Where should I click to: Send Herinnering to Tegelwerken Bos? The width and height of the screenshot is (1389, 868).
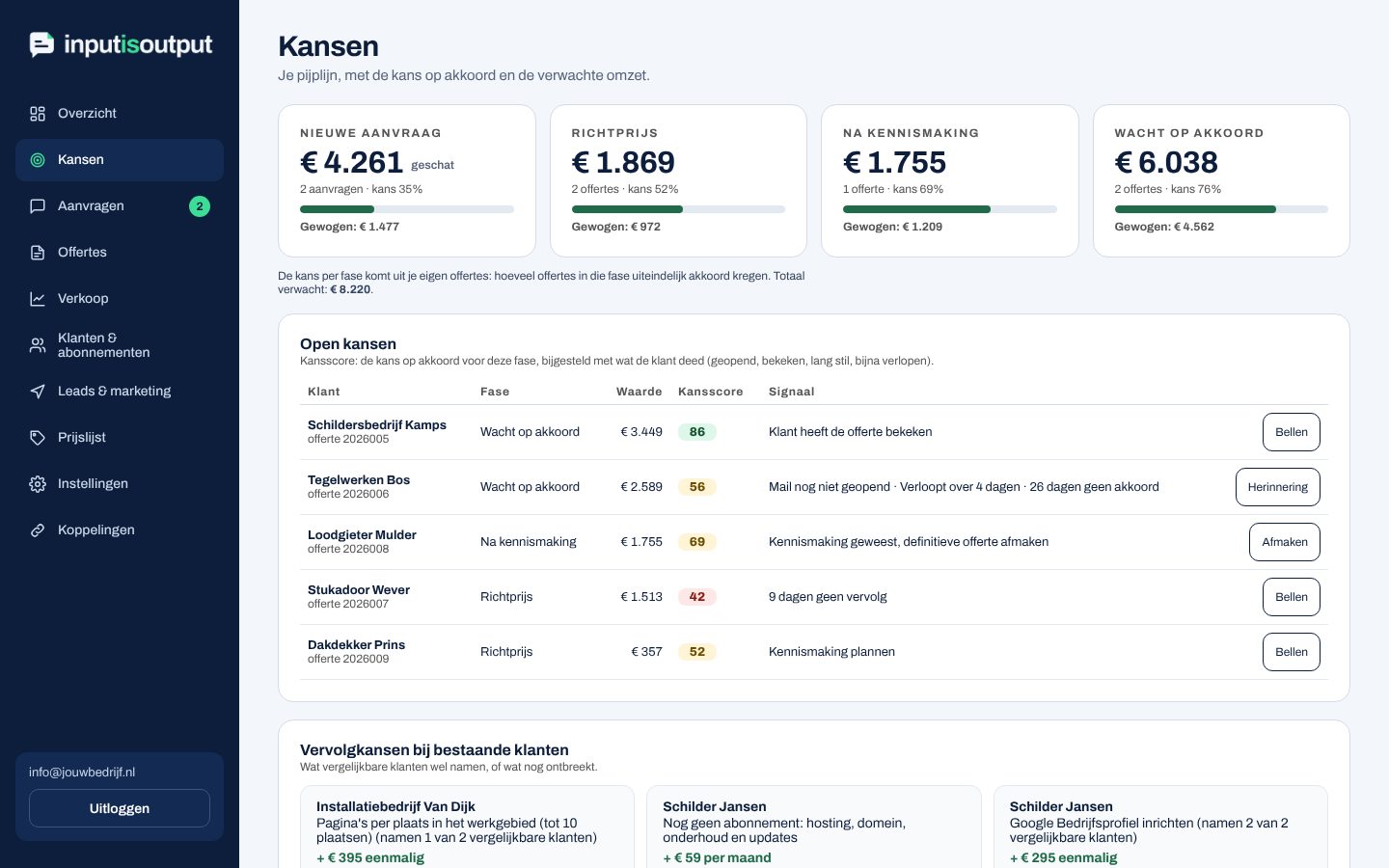[1278, 487]
